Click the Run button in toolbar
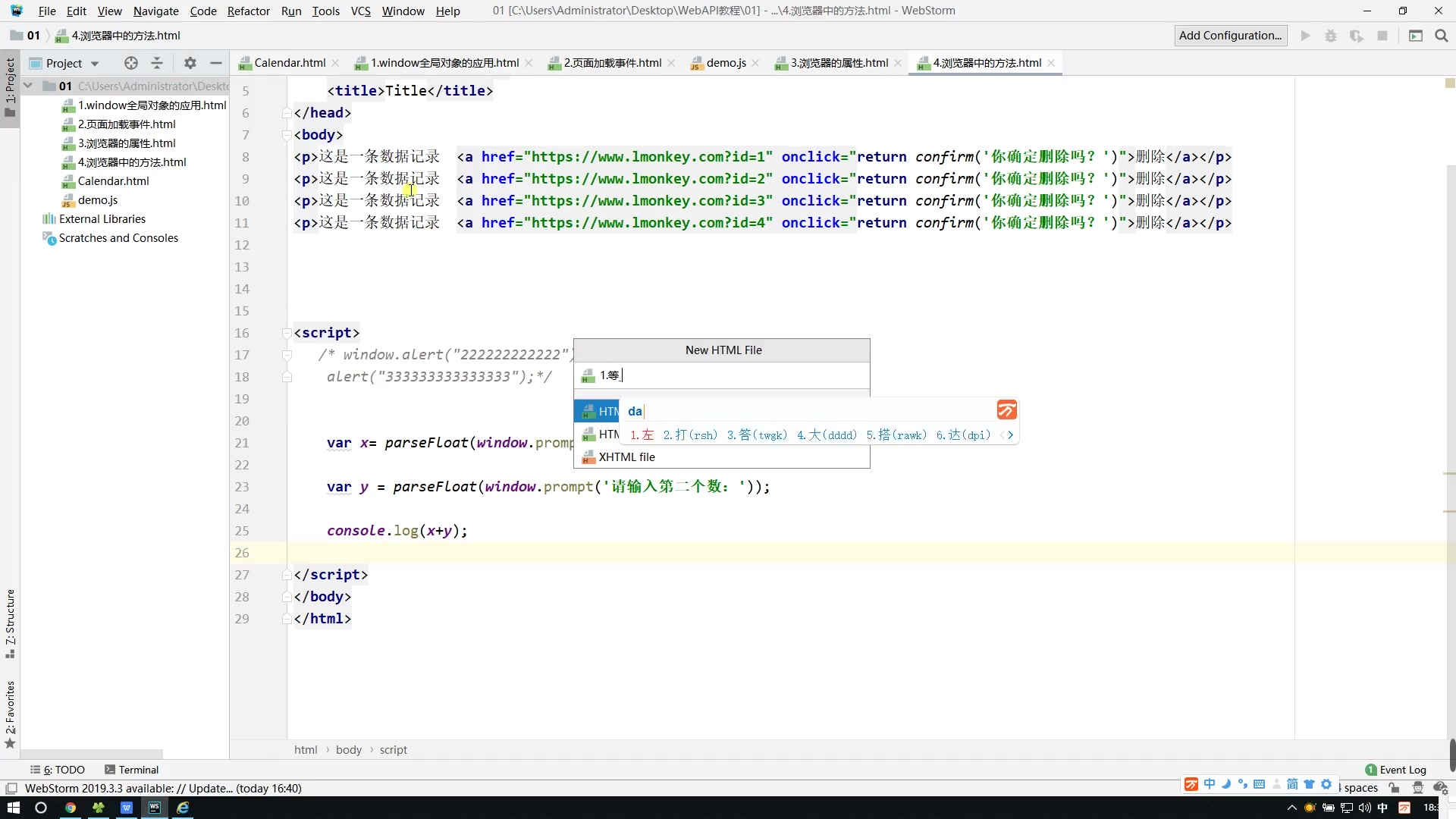This screenshot has width=1456, height=819. [x=1305, y=36]
